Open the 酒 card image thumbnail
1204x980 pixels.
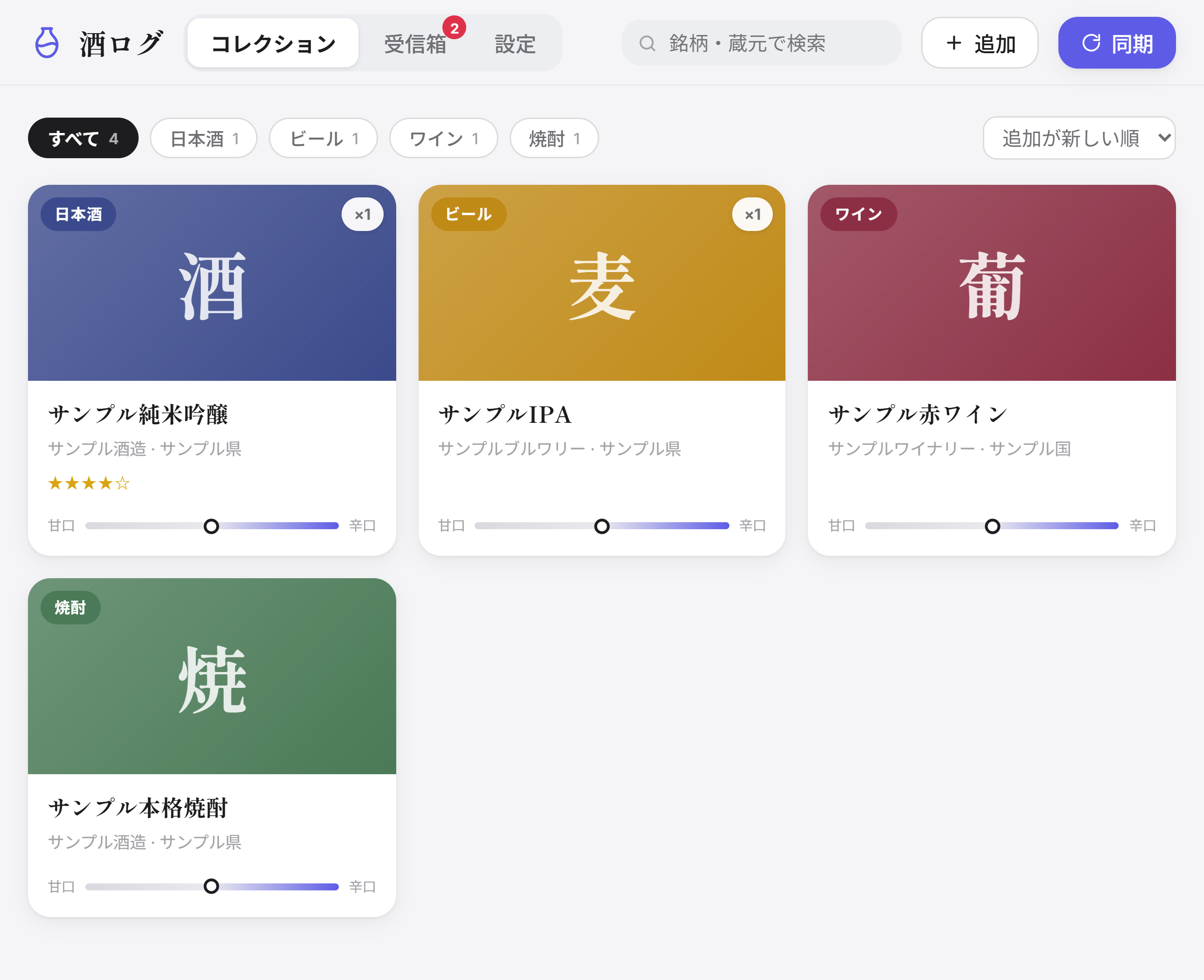point(212,283)
